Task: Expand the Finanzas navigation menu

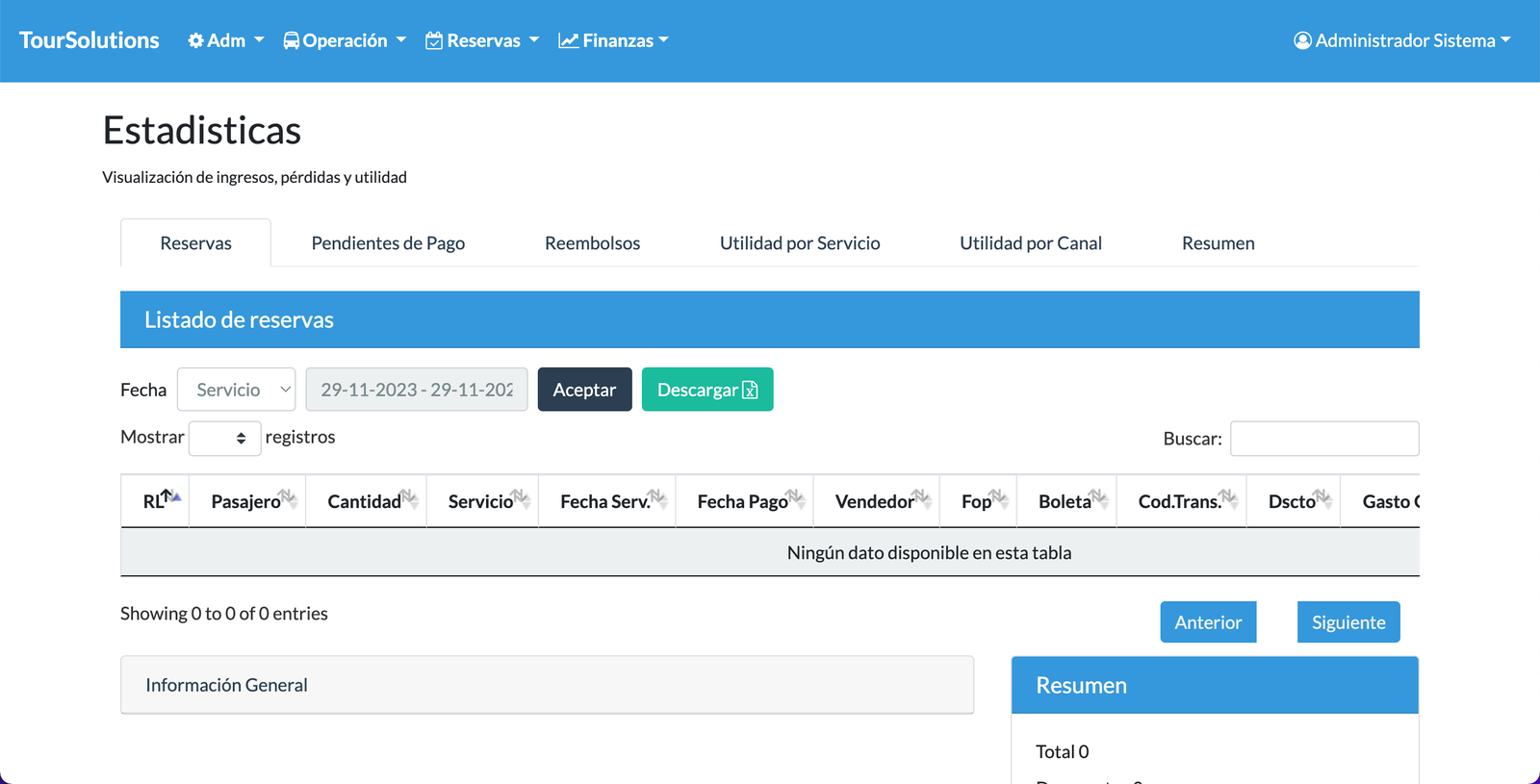Action: tap(613, 40)
